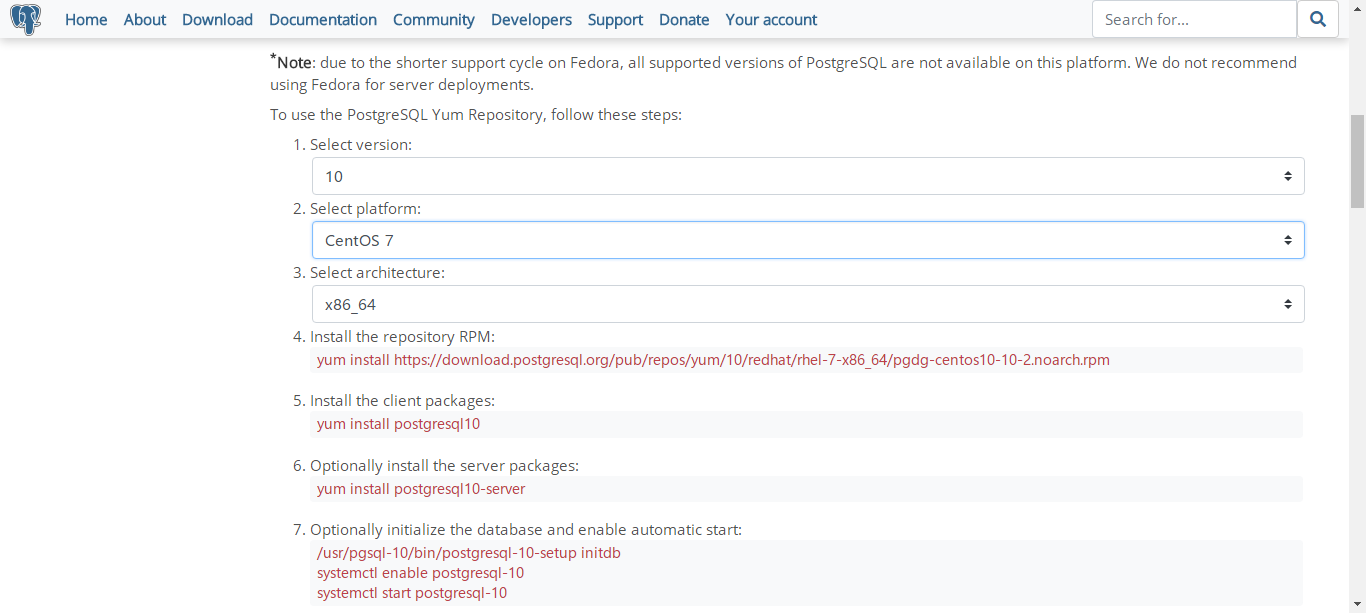Open Your account link
The height and width of the screenshot is (613, 1366).
tap(771, 20)
